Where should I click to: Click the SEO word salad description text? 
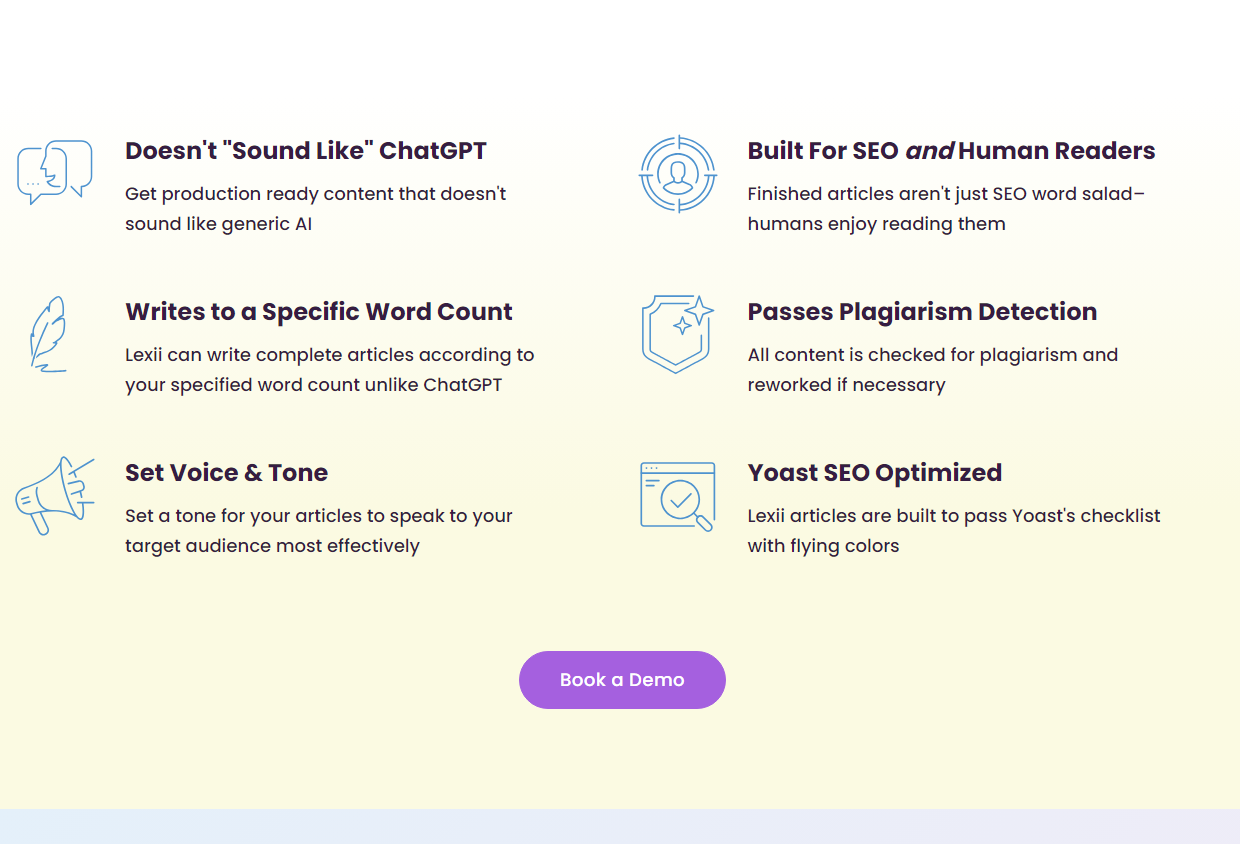pyautogui.click(x=946, y=209)
